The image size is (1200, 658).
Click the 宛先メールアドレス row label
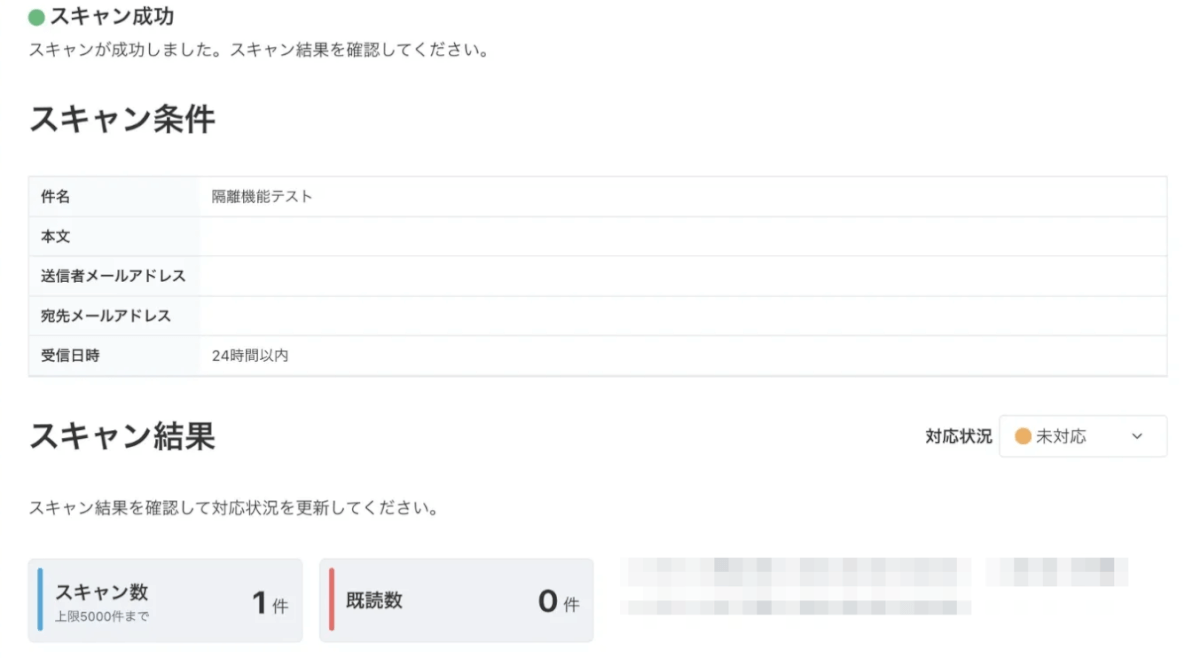pos(106,316)
